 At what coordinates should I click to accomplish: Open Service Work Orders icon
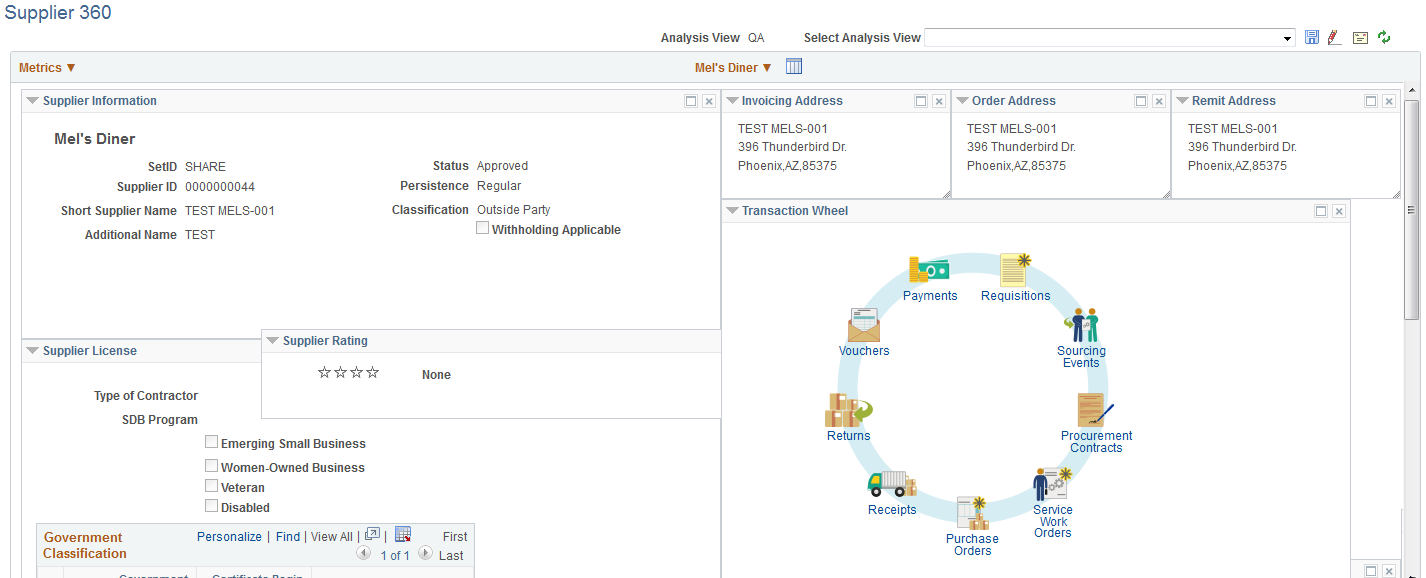click(x=1053, y=484)
